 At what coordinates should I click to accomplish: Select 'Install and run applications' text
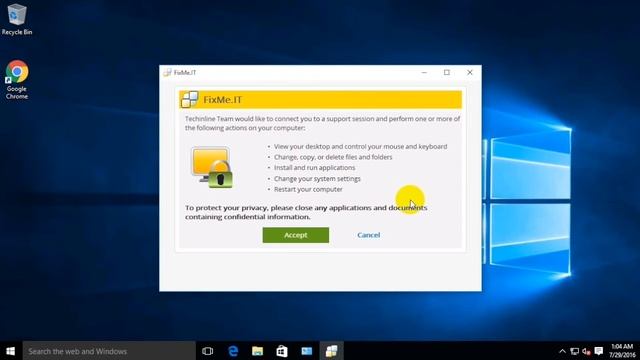pos(314,168)
